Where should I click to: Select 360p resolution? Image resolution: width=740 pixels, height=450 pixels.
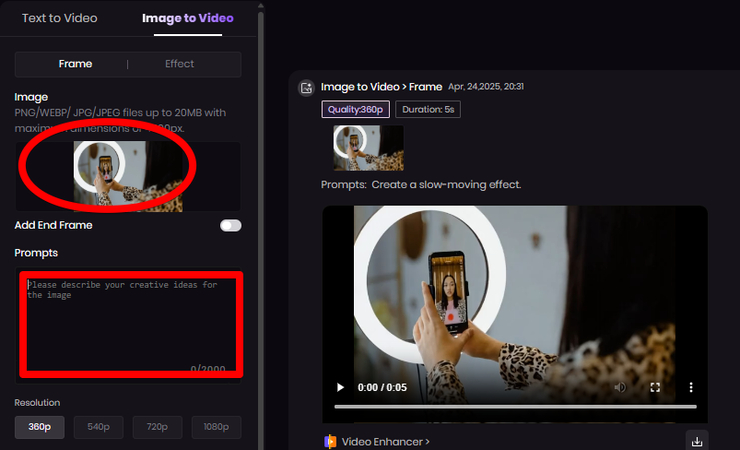tap(40, 427)
